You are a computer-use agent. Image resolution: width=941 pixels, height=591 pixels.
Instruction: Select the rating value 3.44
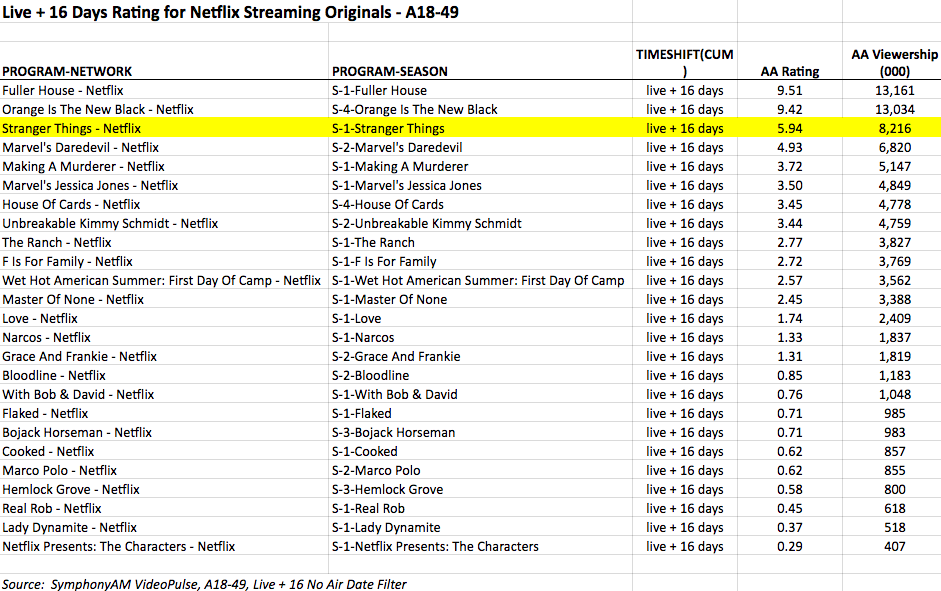click(790, 224)
